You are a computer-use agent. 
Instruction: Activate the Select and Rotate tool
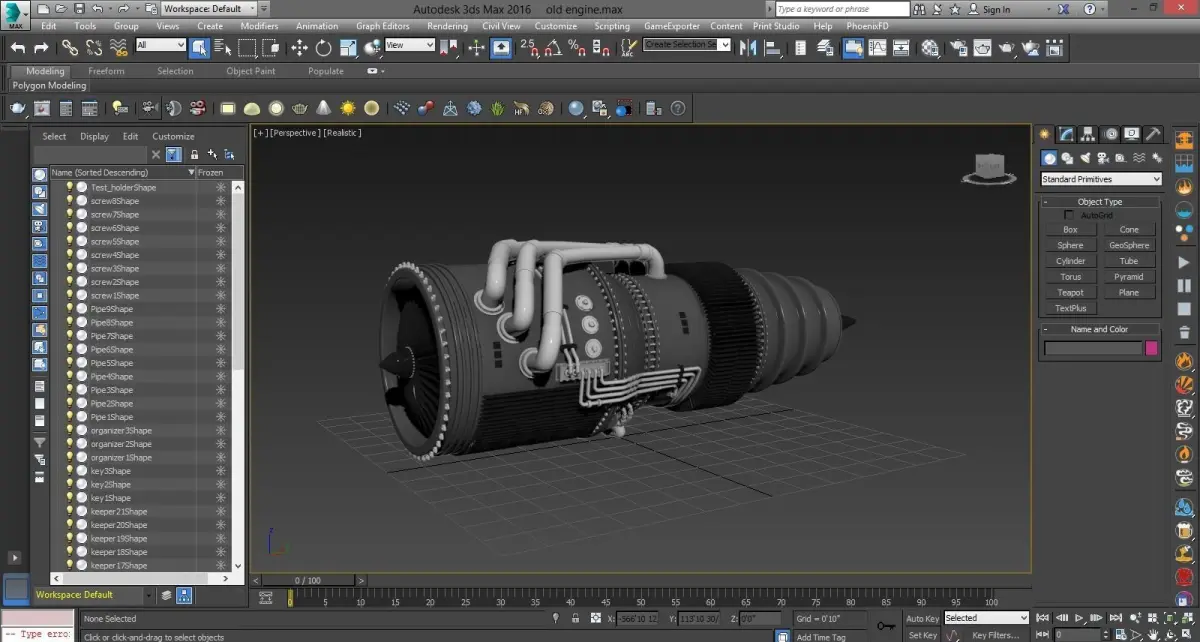tap(323, 47)
